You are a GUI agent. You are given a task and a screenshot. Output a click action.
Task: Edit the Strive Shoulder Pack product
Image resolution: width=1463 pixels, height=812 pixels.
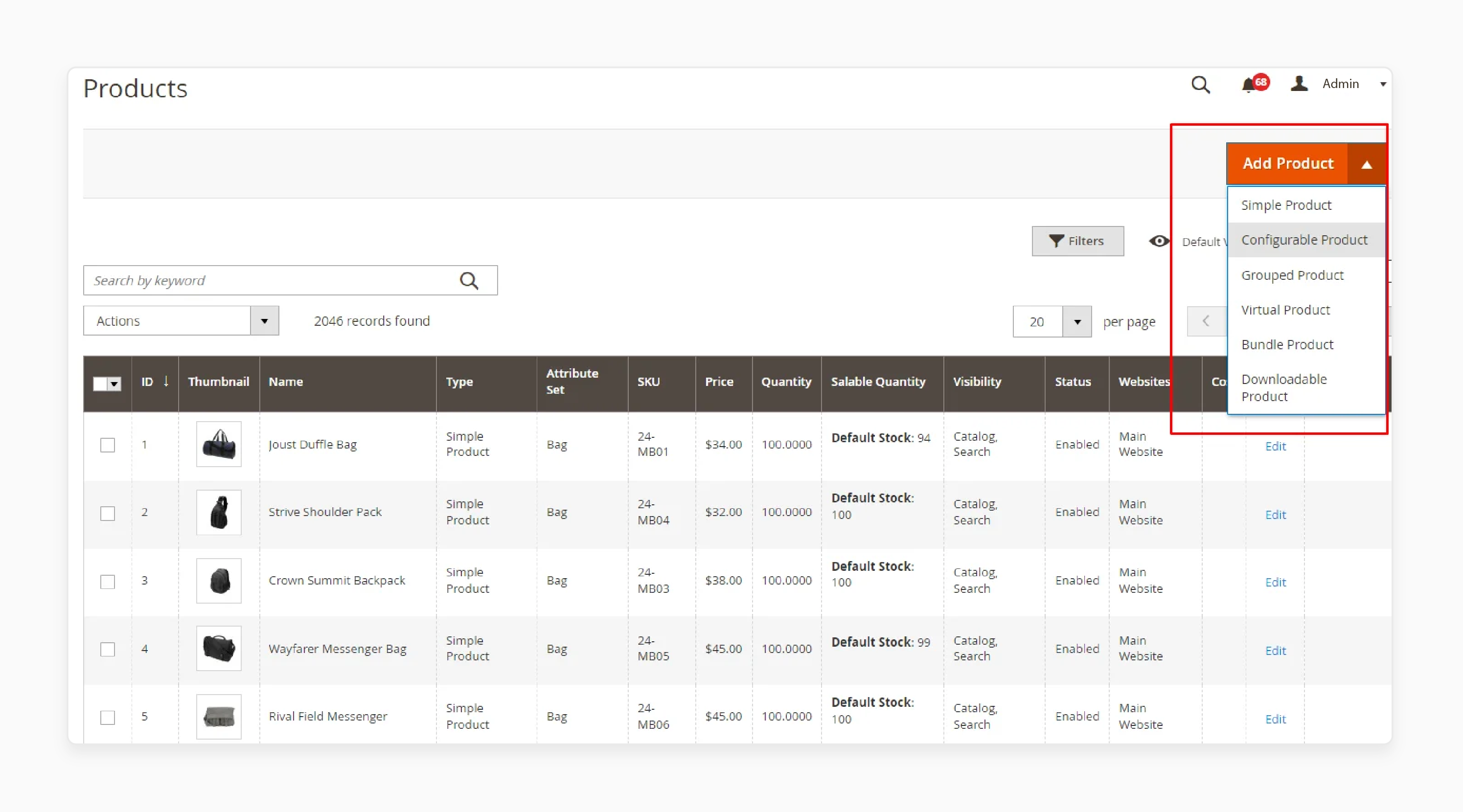pos(1275,515)
